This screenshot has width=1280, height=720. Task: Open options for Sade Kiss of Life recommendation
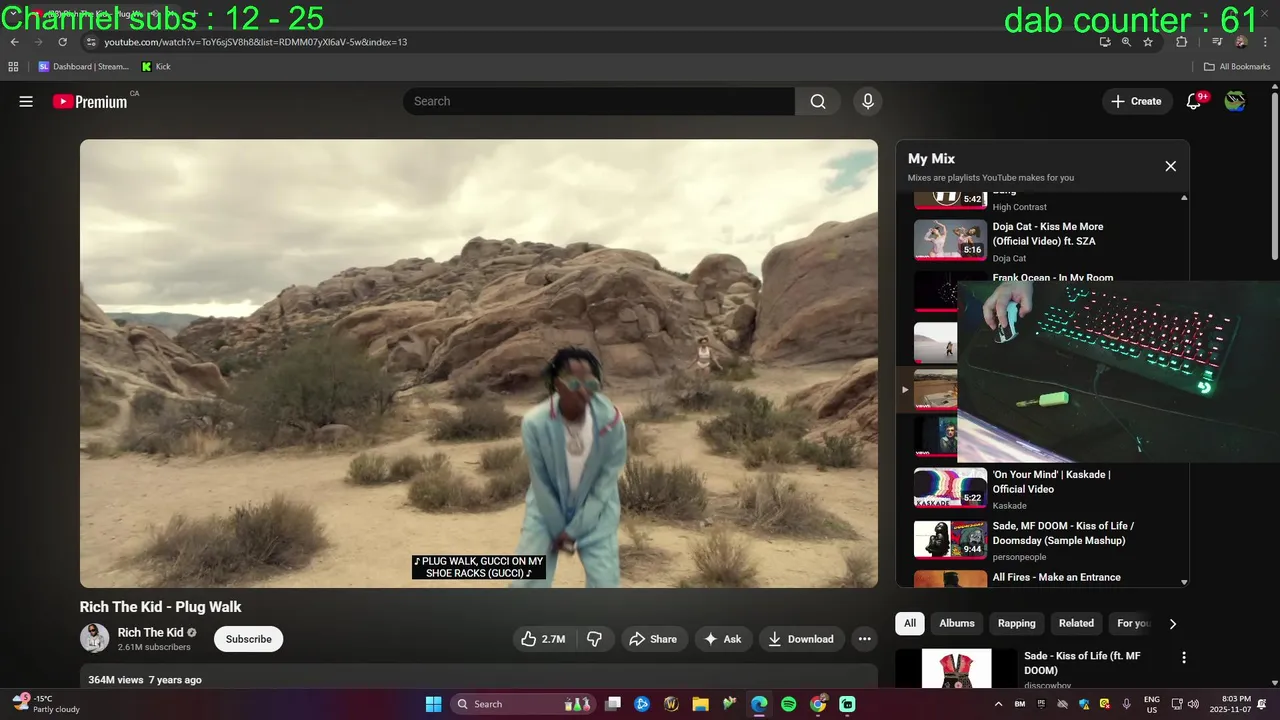pos(1184,658)
